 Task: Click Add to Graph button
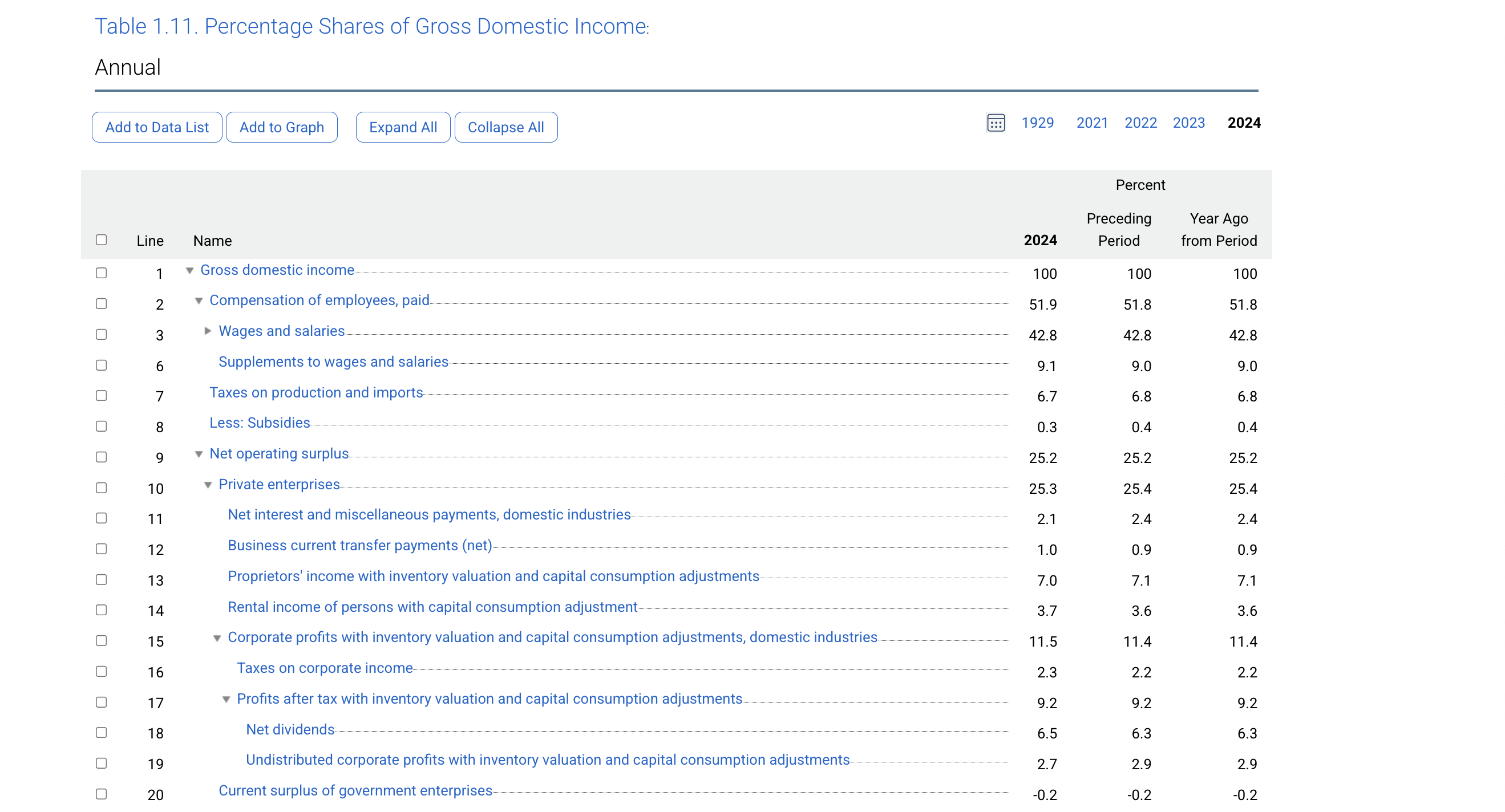coord(282,127)
